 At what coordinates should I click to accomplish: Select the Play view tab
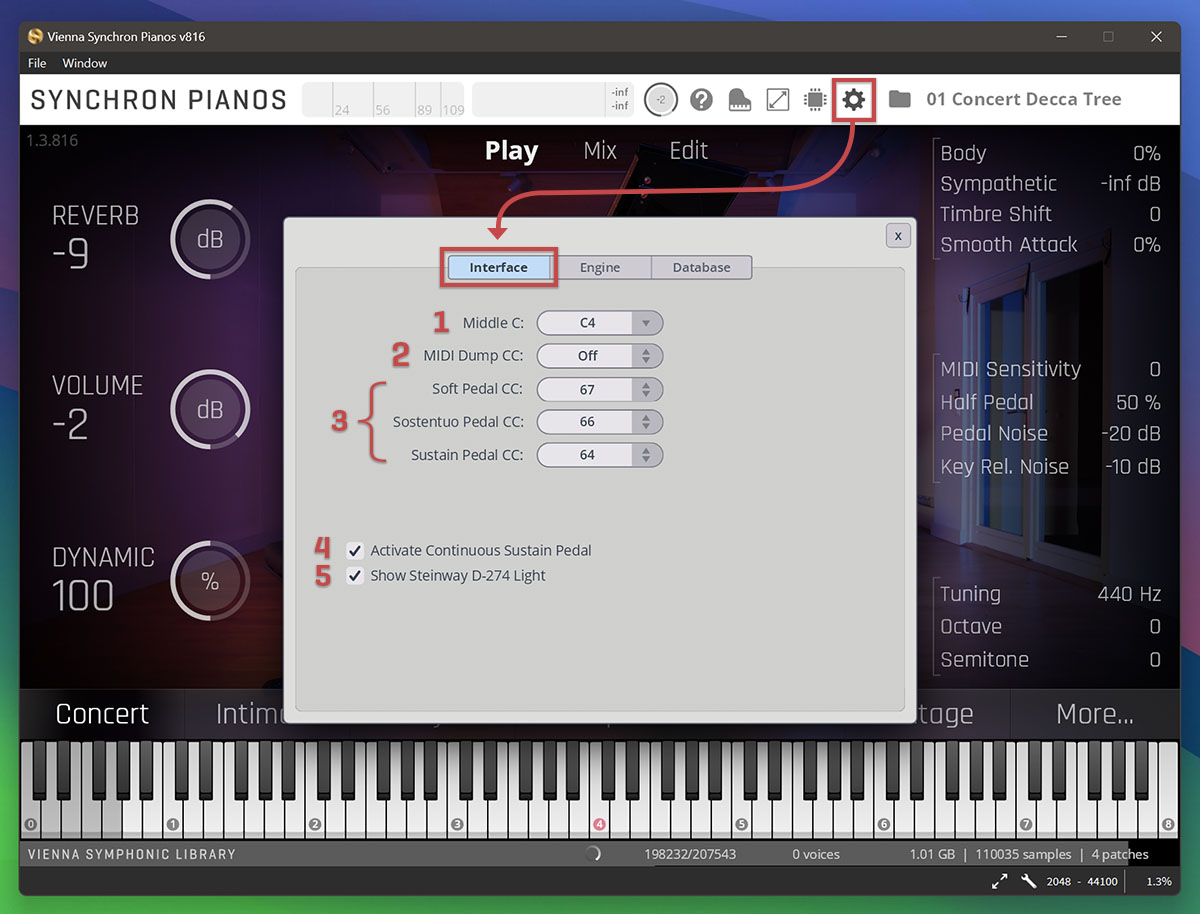511,151
